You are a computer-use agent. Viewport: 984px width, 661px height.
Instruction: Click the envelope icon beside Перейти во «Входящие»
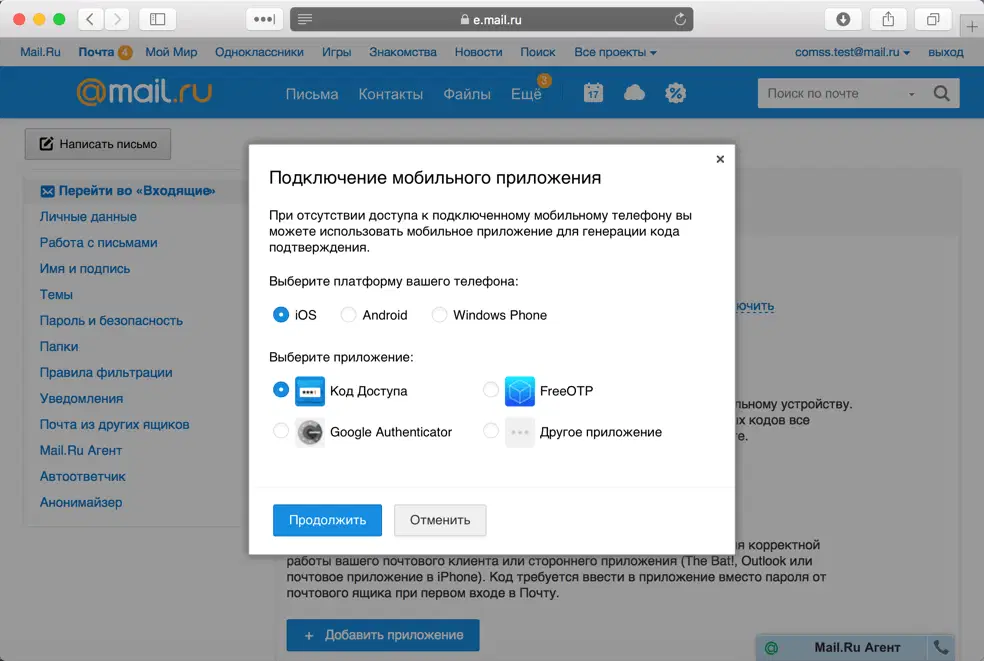[x=47, y=191]
